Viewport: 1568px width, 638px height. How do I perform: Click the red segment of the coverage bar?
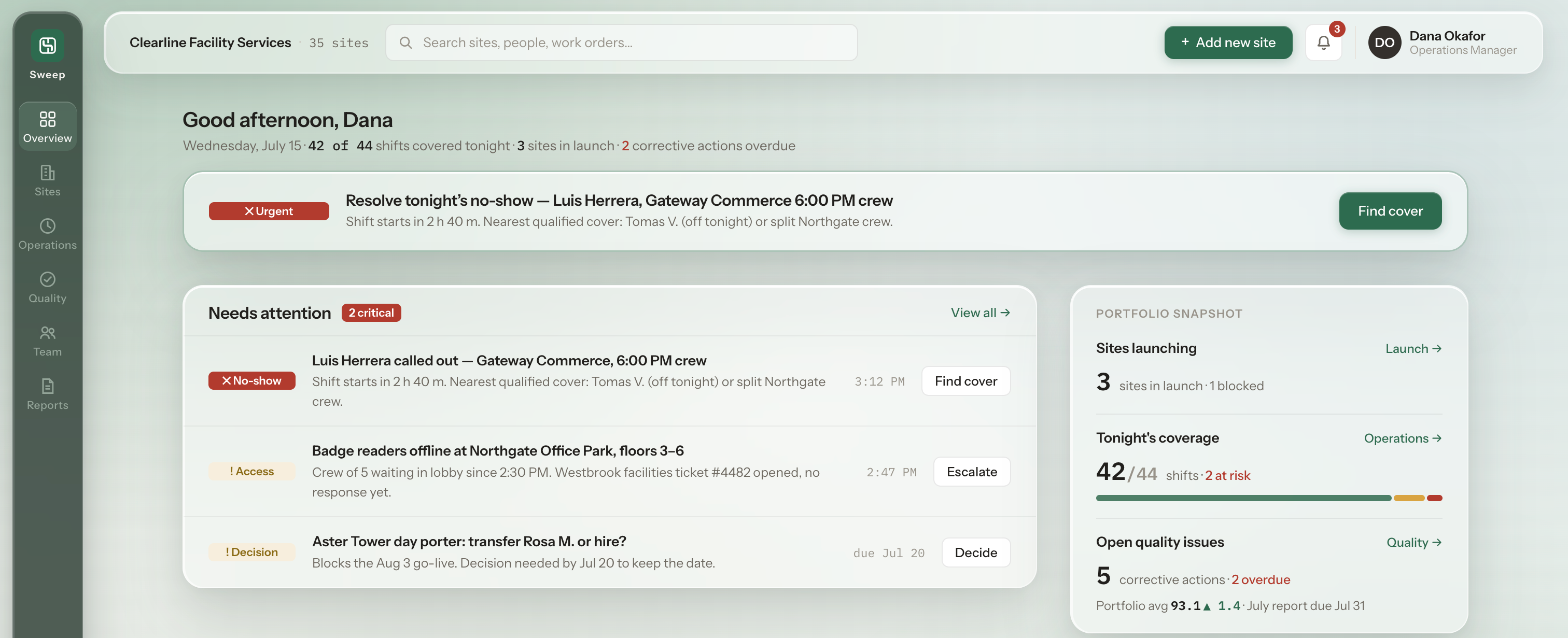tap(1434, 498)
